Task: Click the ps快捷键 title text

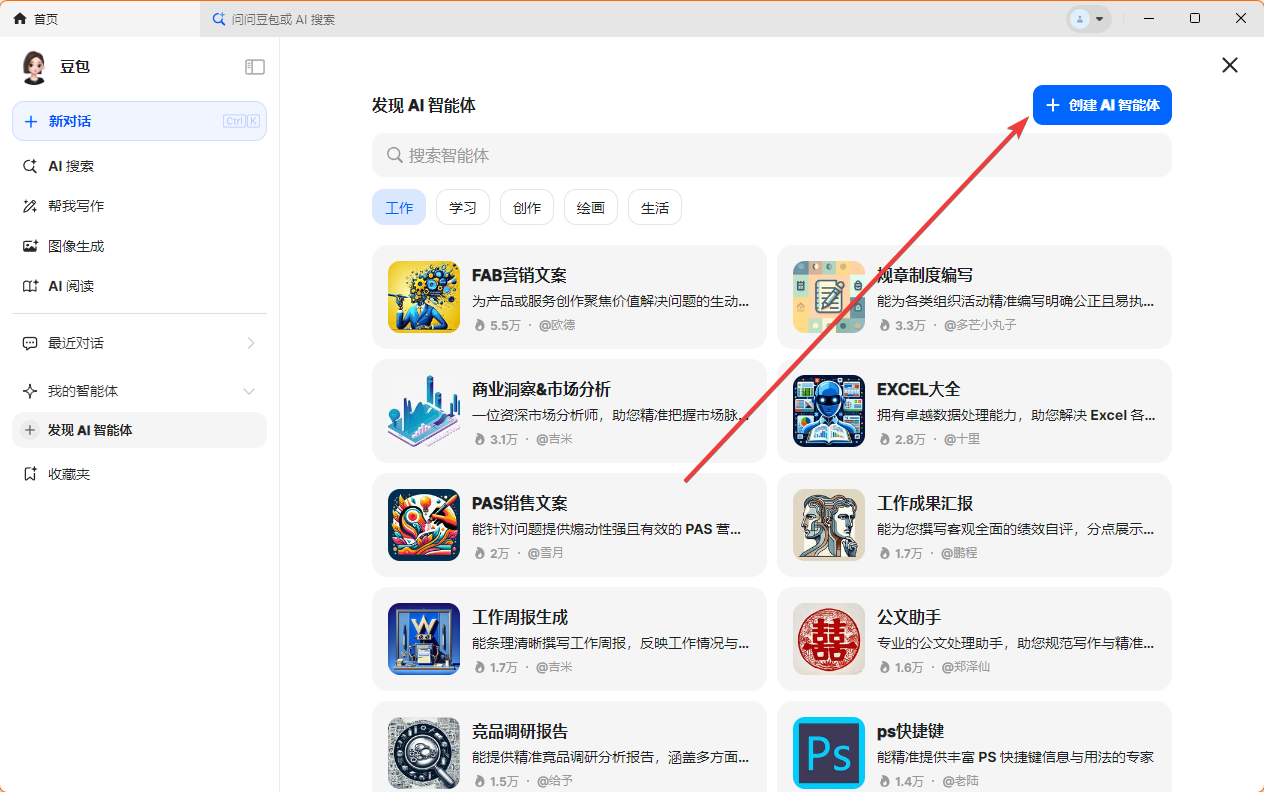Action: coord(910,732)
